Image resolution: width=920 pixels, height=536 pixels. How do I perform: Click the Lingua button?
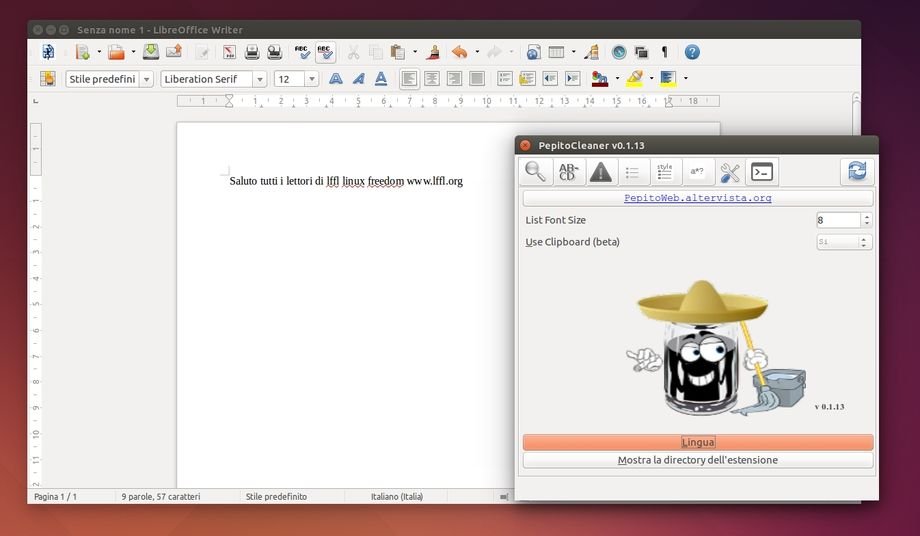tap(697, 442)
